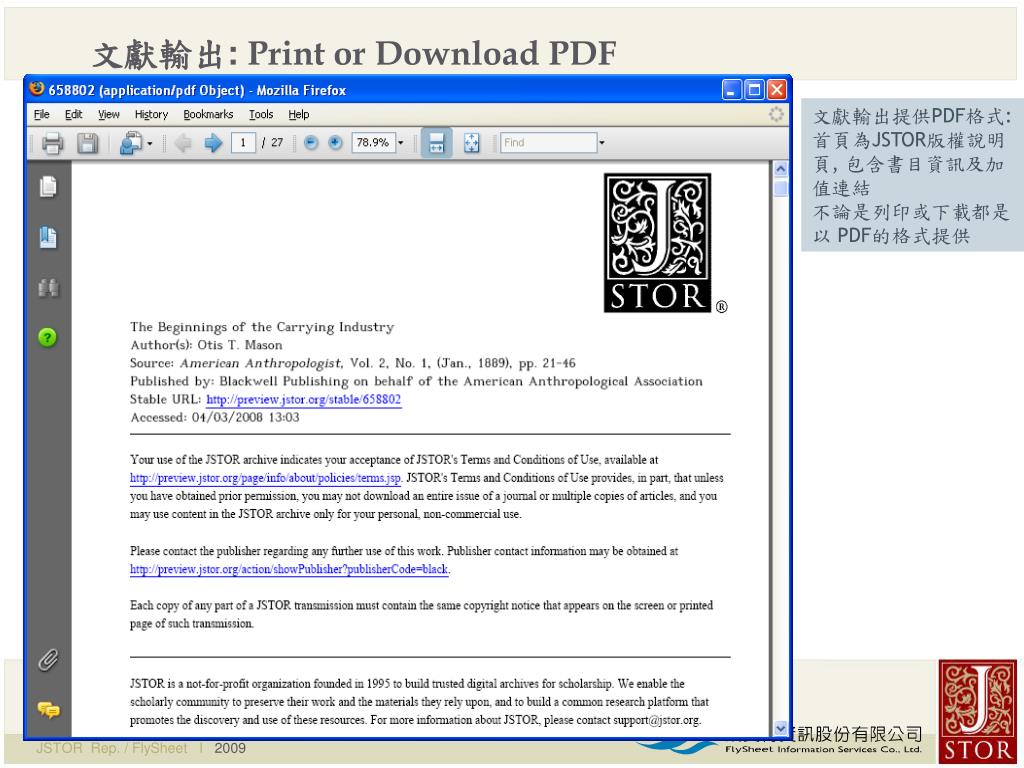Open the collaborate icon menu in the toolbar
The height and width of the screenshot is (768, 1024).
click(131, 142)
